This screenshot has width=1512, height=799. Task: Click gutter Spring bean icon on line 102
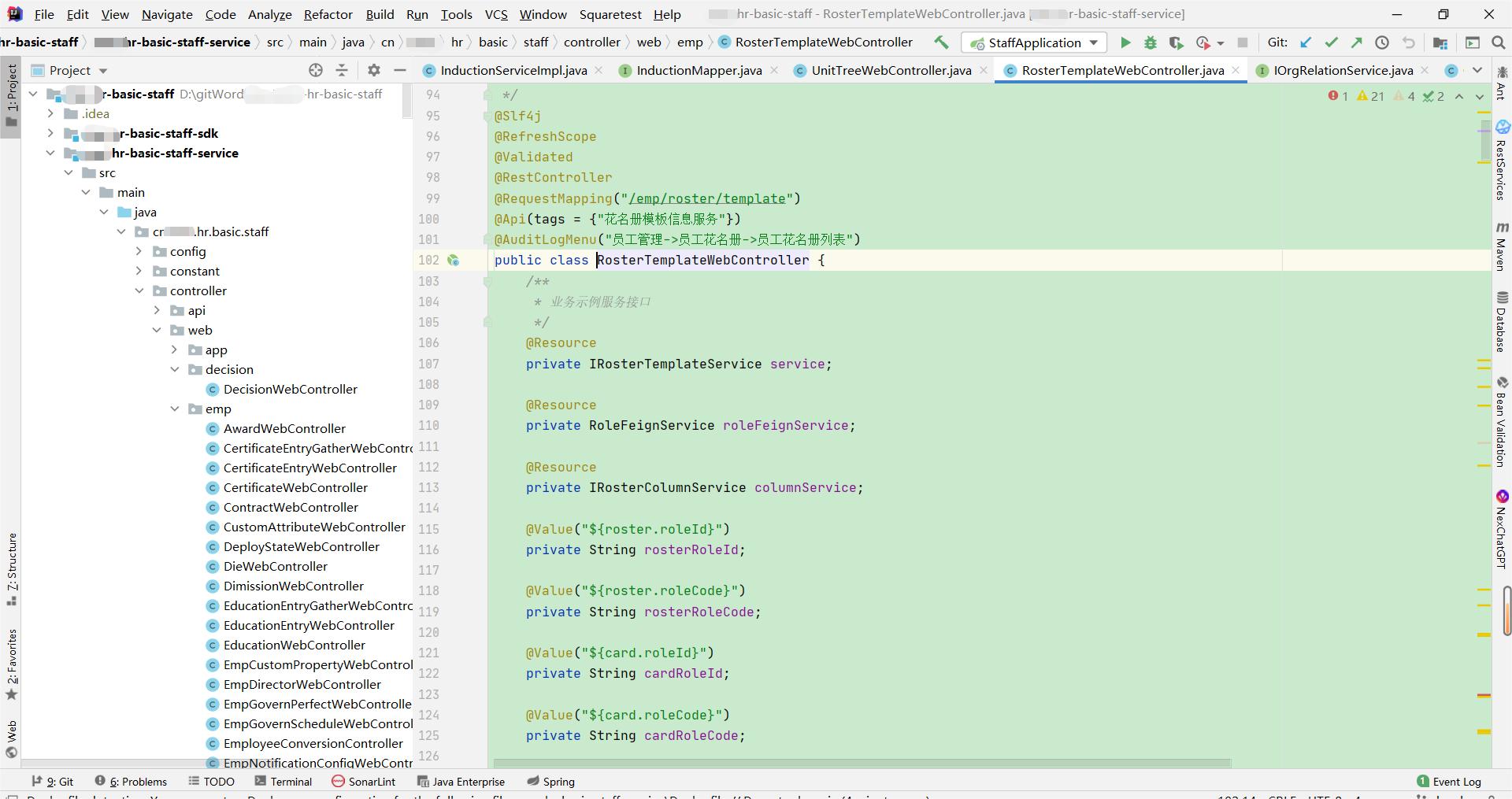point(454,260)
